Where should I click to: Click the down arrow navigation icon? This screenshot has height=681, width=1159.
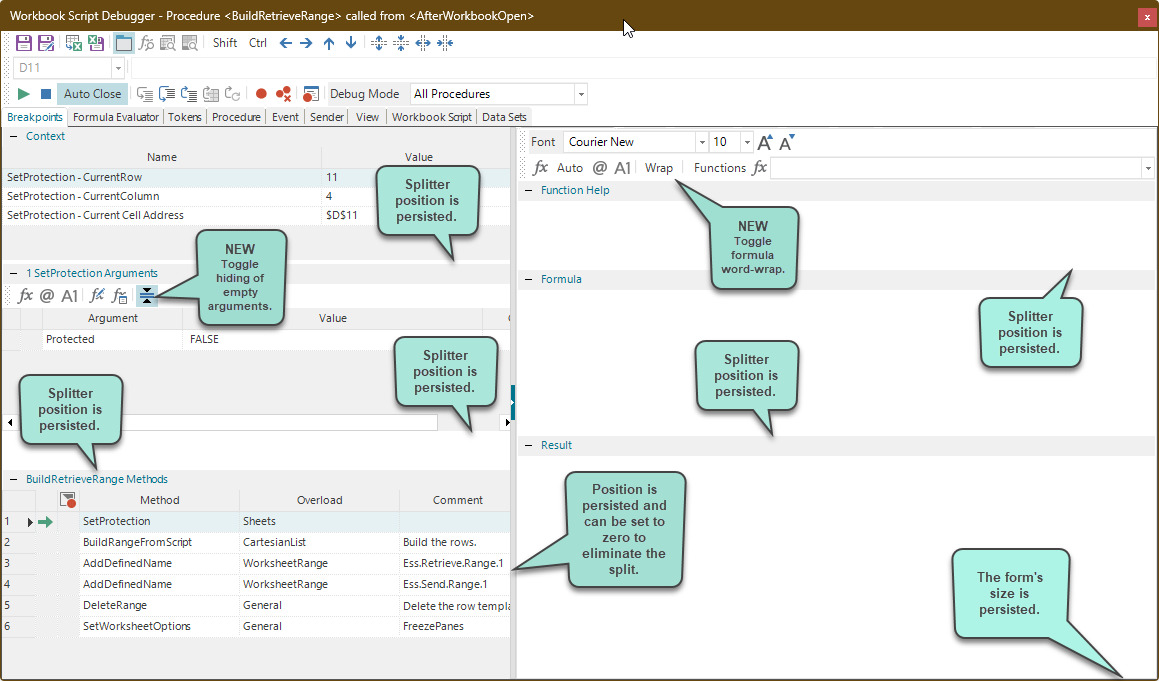pos(351,43)
